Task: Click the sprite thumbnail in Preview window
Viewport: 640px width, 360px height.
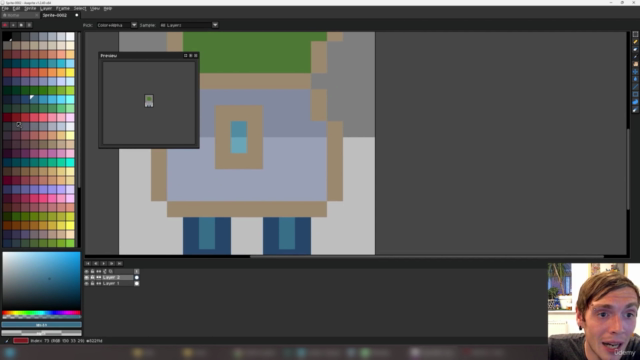Action: (x=149, y=101)
